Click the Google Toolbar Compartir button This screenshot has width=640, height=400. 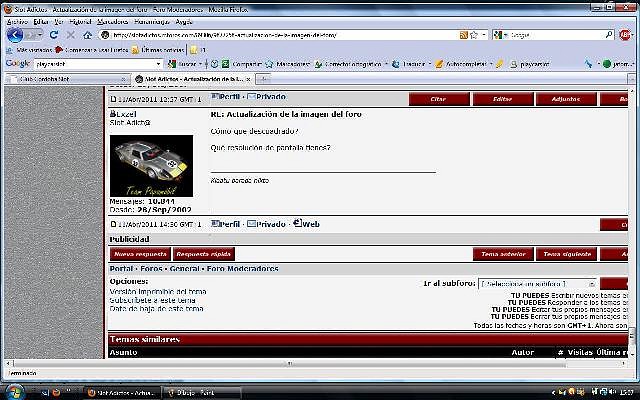[x=242, y=64]
